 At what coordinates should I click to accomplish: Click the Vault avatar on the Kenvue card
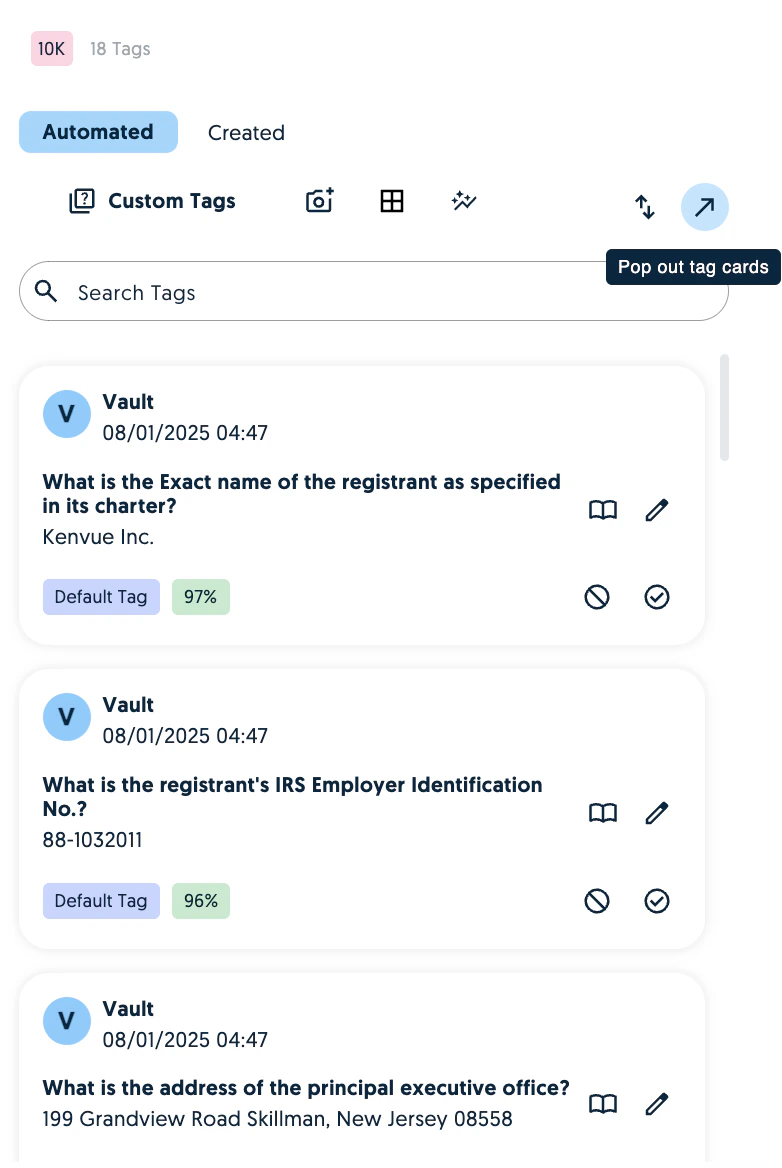(x=66, y=413)
